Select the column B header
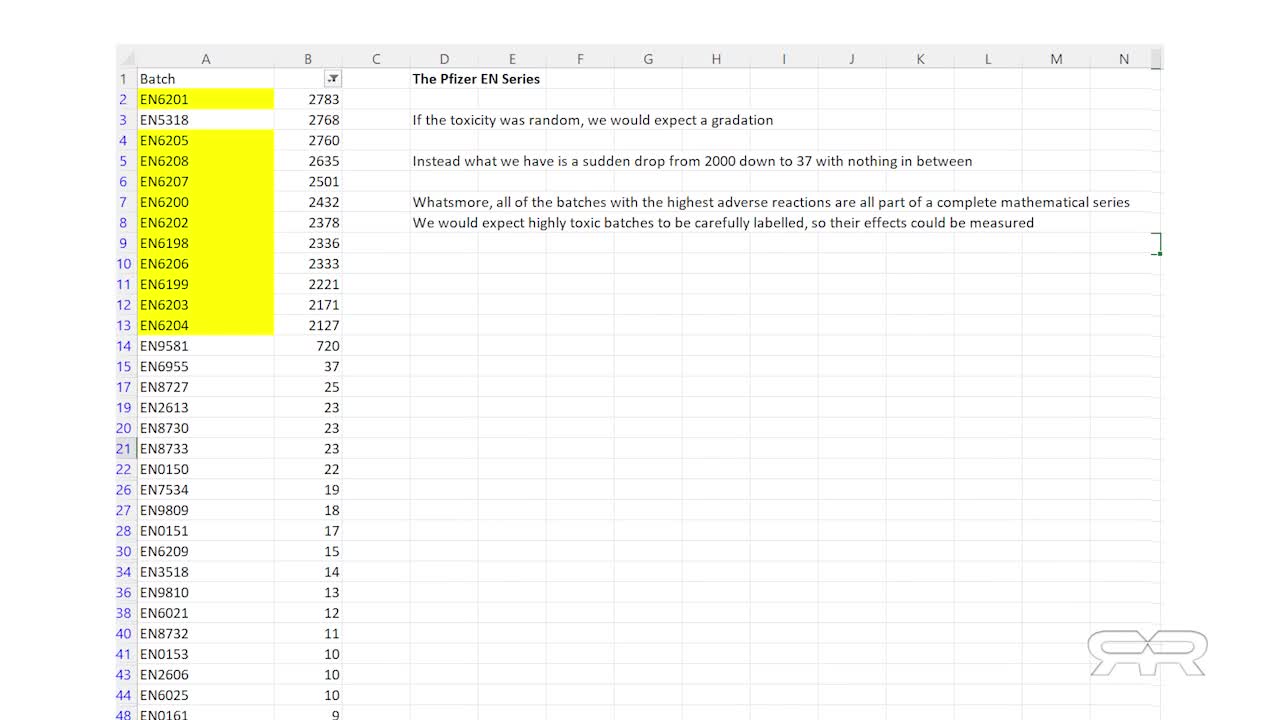This screenshot has height=720, width=1280. pos(308,59)
